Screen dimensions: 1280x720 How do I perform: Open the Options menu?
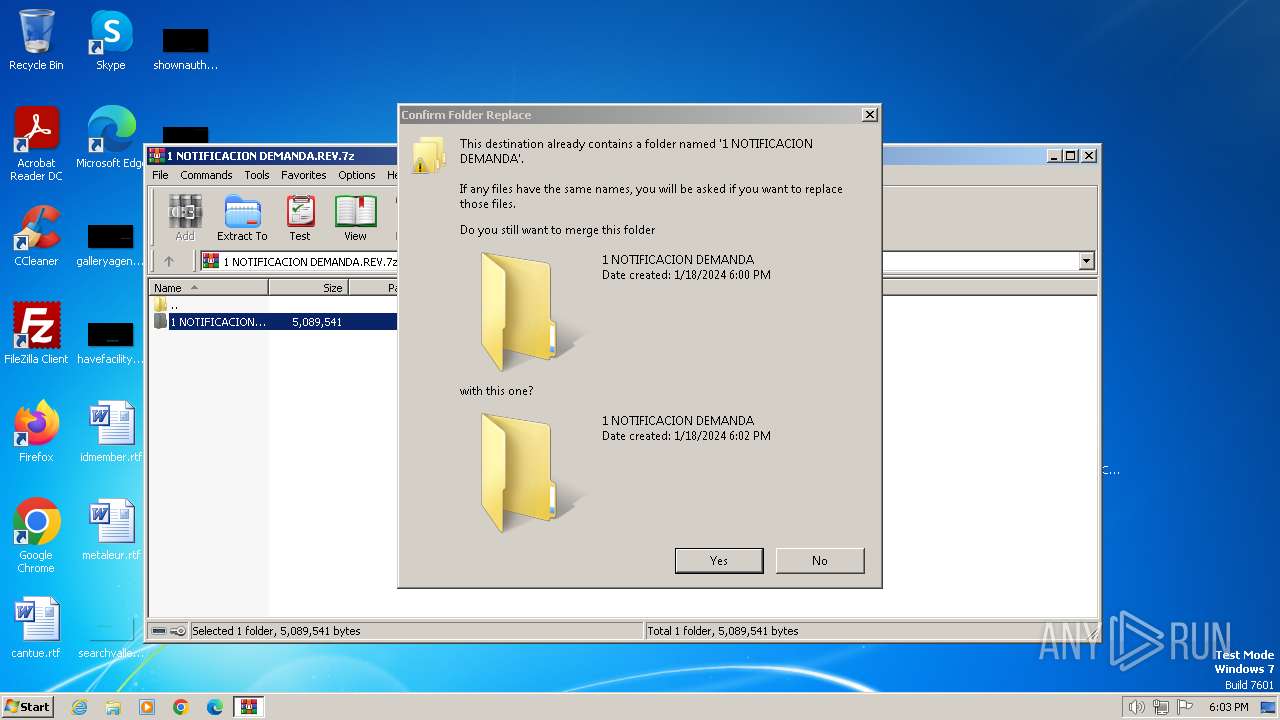(356, 175)
